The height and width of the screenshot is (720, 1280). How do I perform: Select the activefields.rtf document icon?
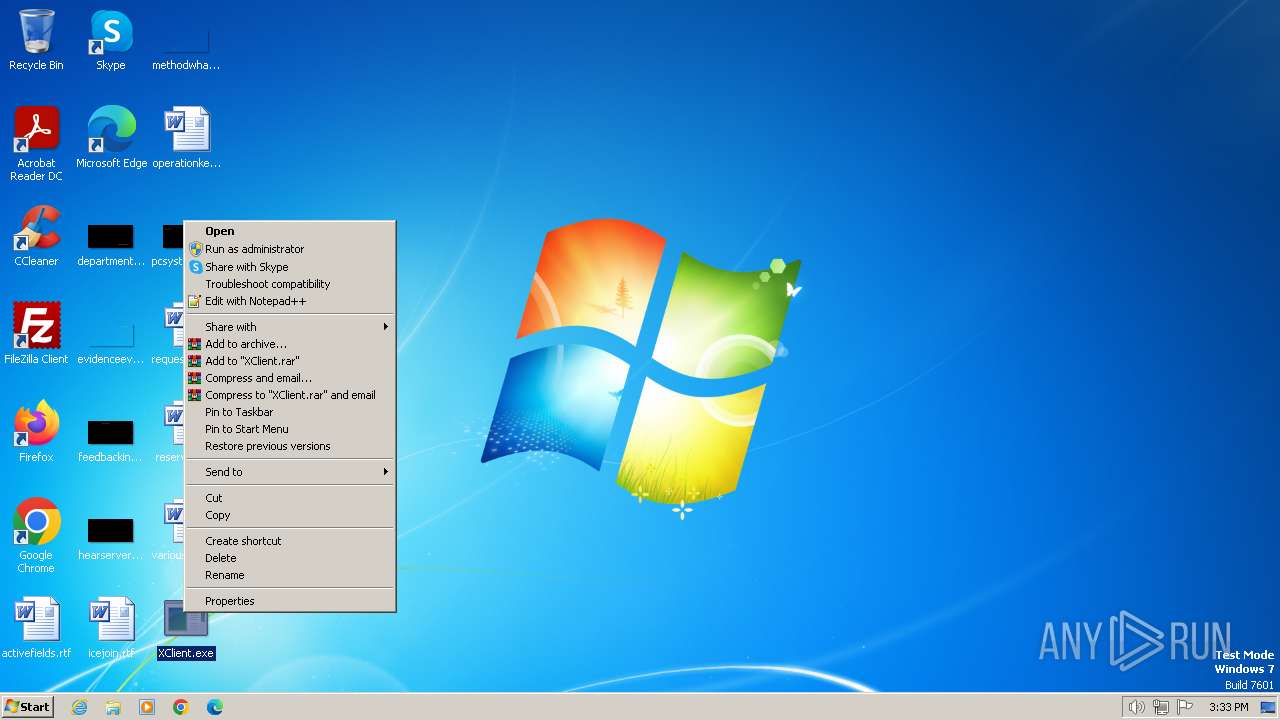(x=36, y=628)
